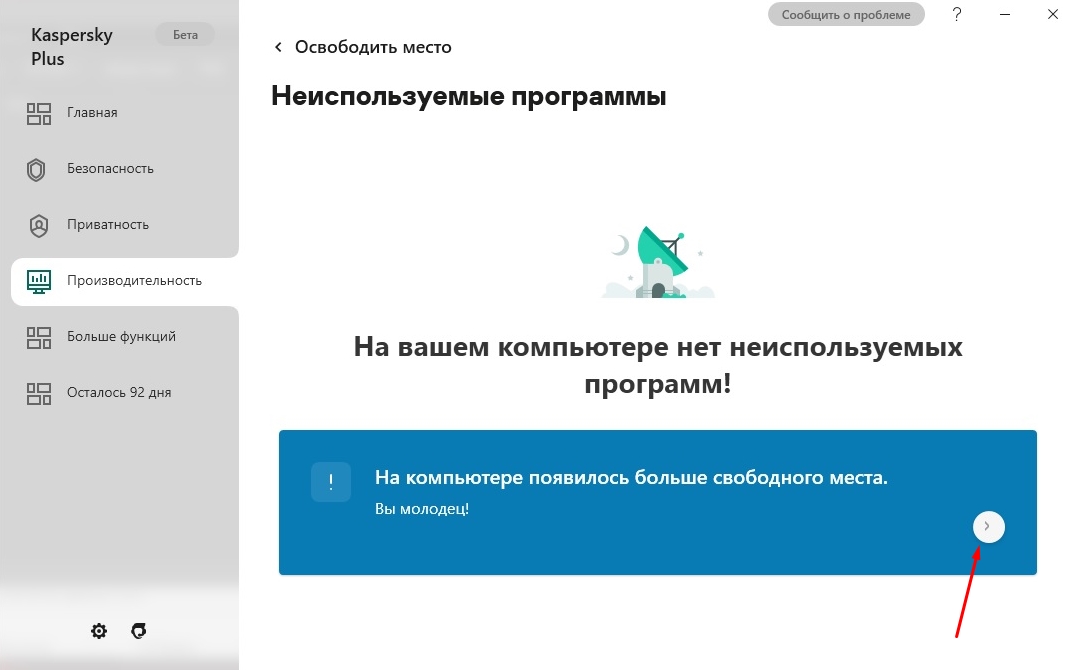Switch to Больше функций menu item
The width and height of the screenshot is (1076, 670).
121,337
